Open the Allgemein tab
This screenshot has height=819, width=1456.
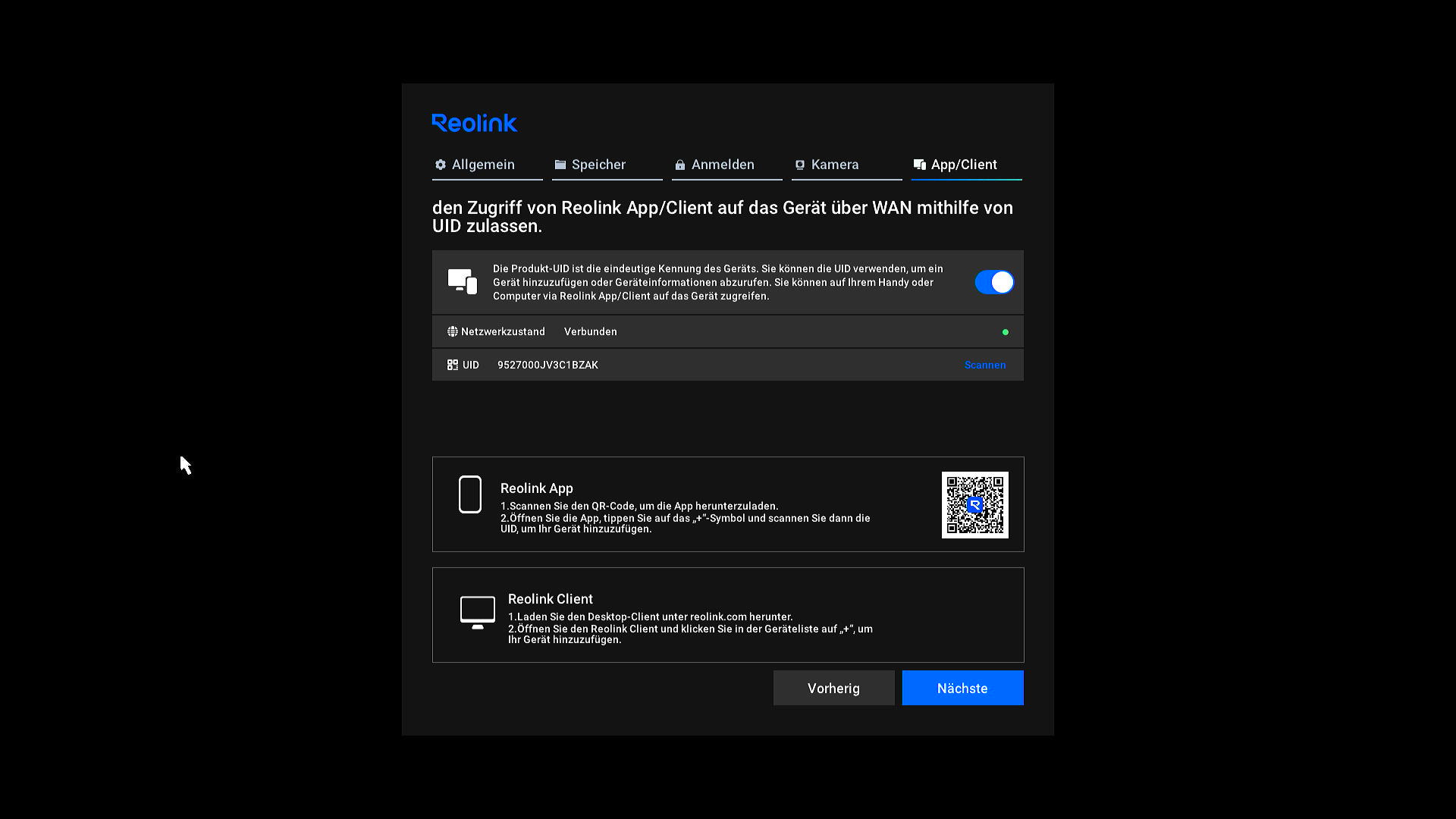coord(487,165)
